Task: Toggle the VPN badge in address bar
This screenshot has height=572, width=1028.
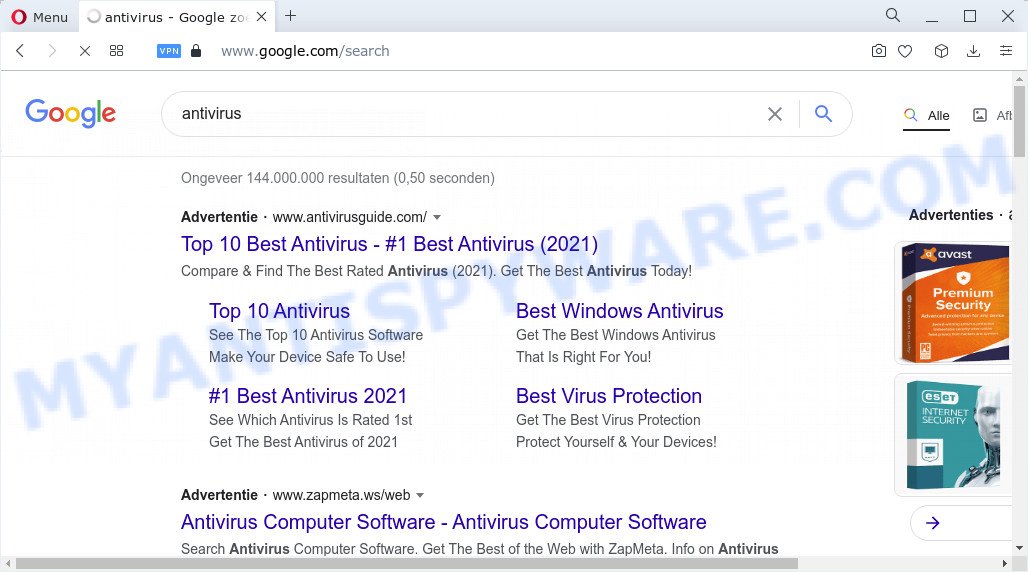Action: (x=168, y=51)
